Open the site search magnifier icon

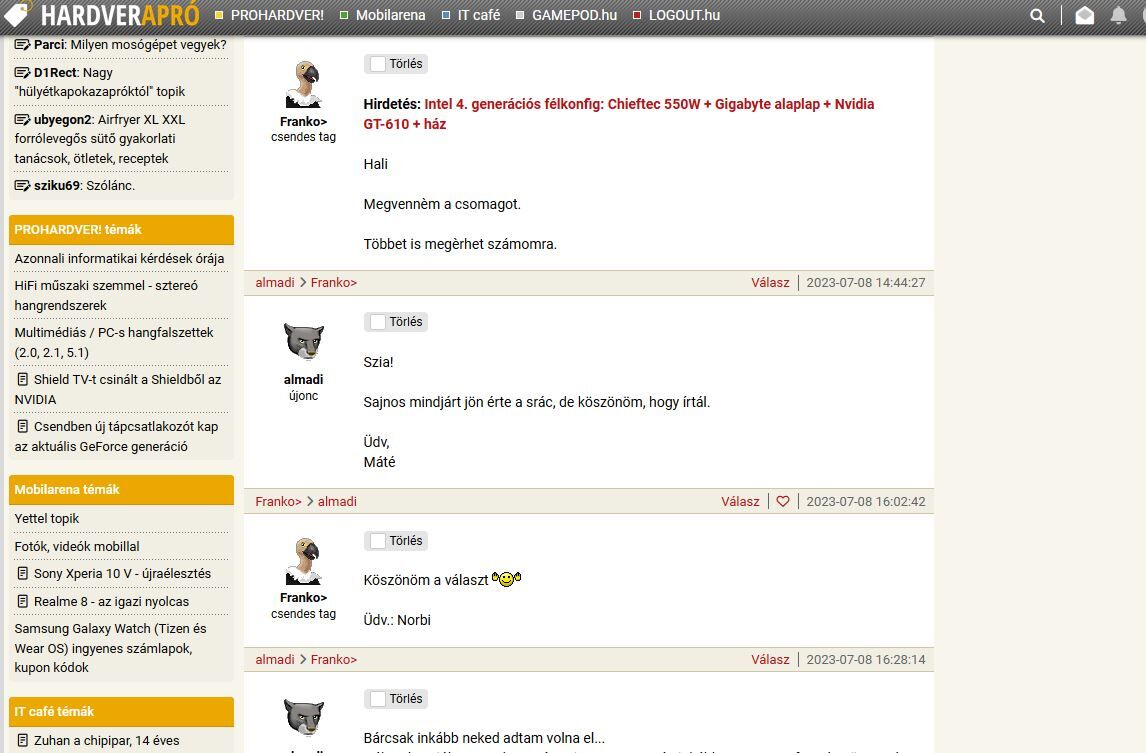(x=1037, y=15)
